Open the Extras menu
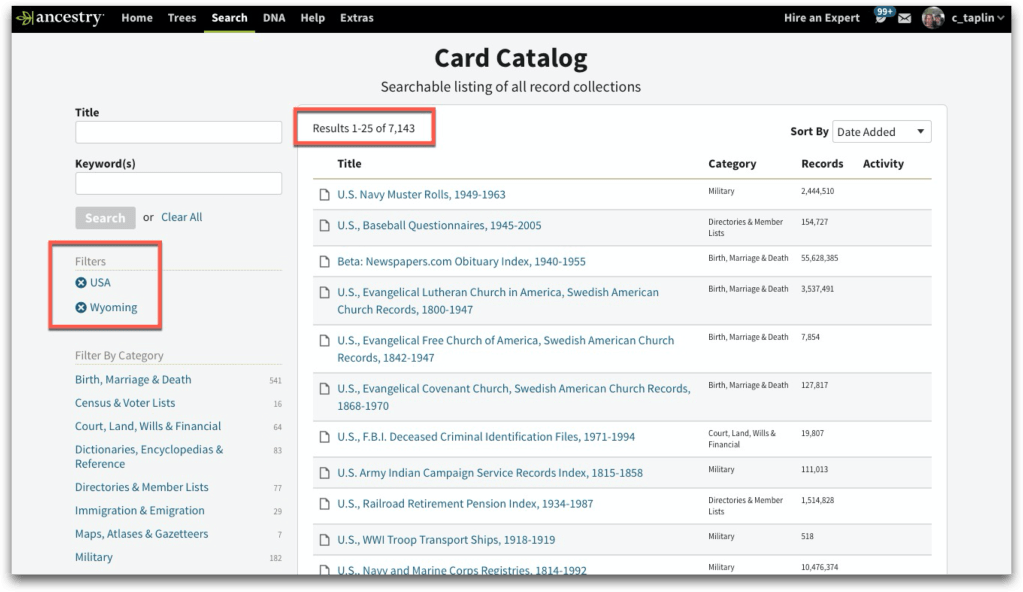Viewport: 1023px width, 592px height. coord(356,18)
